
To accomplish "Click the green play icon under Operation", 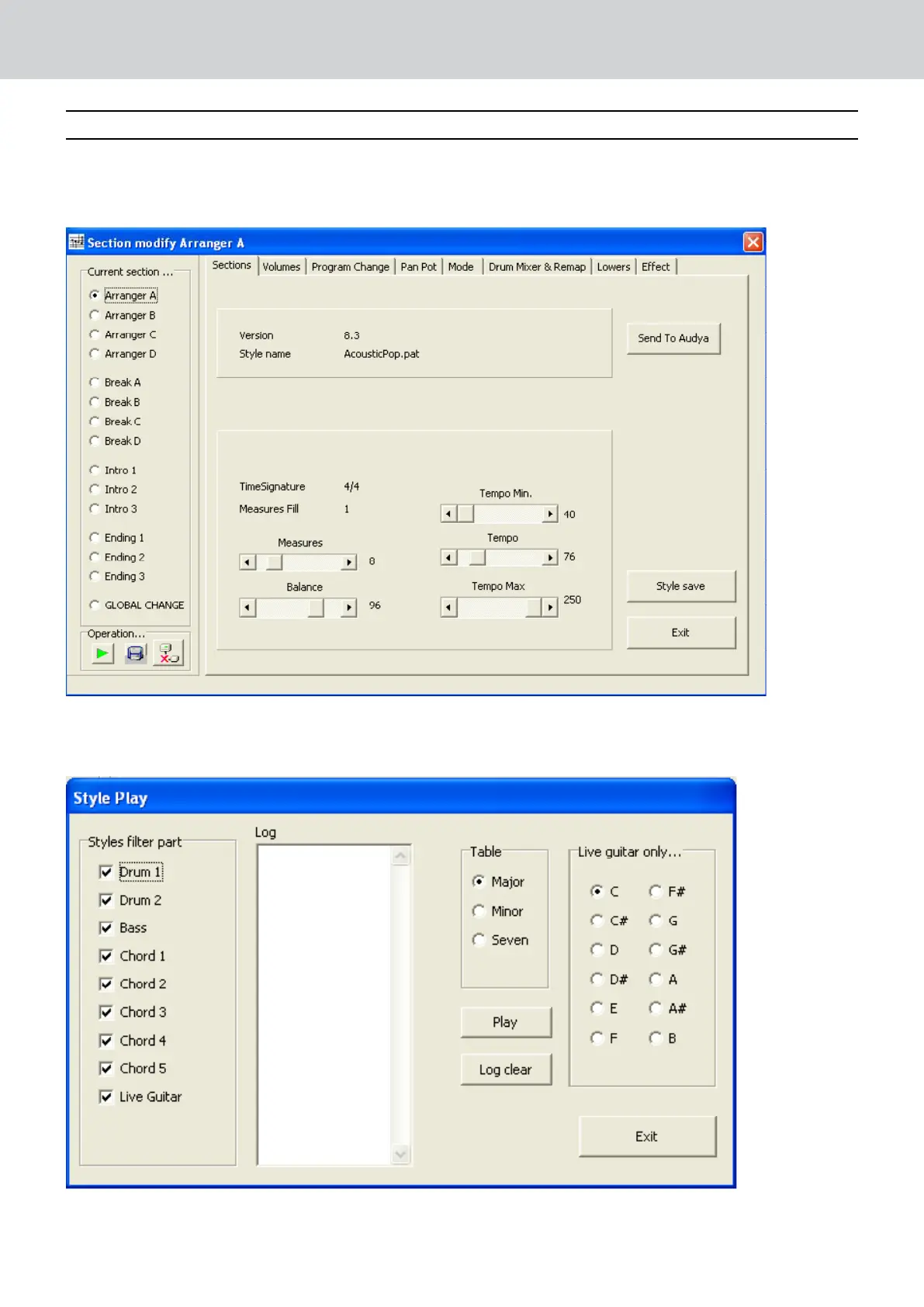I will pos(102,653).
